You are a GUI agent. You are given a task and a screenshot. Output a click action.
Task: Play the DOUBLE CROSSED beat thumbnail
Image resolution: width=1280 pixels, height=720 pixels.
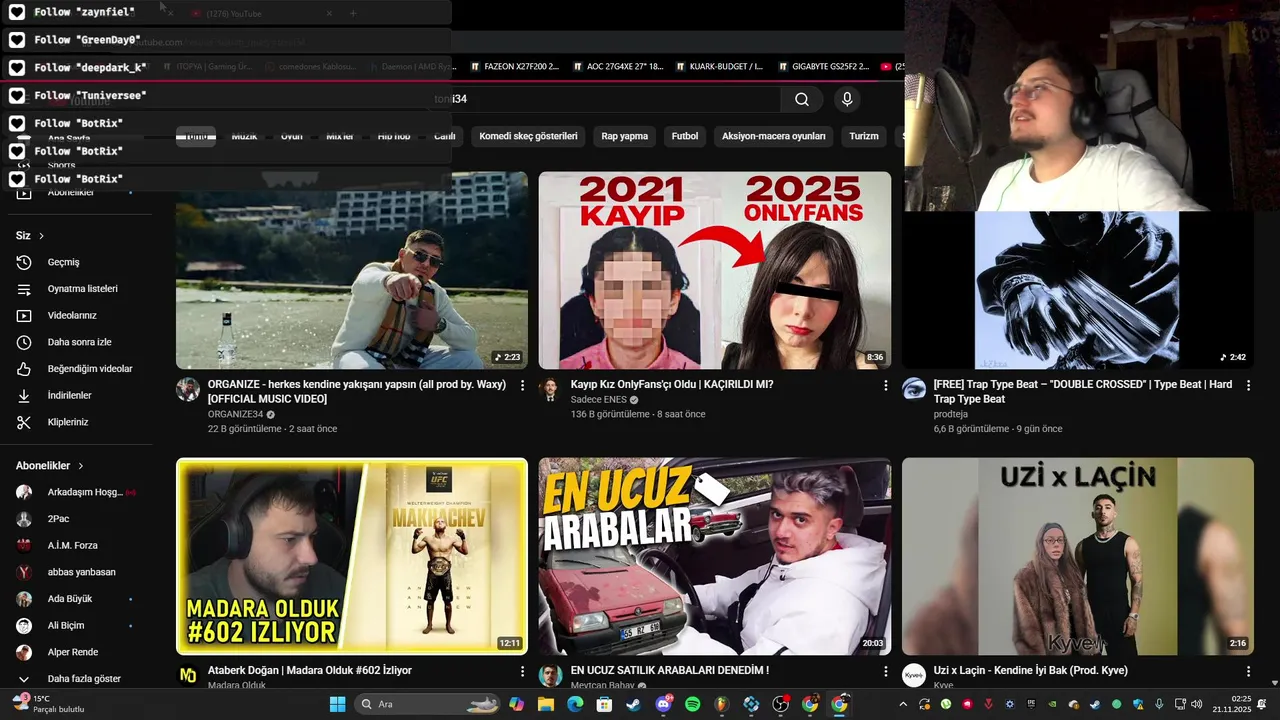click(1078, 290)
